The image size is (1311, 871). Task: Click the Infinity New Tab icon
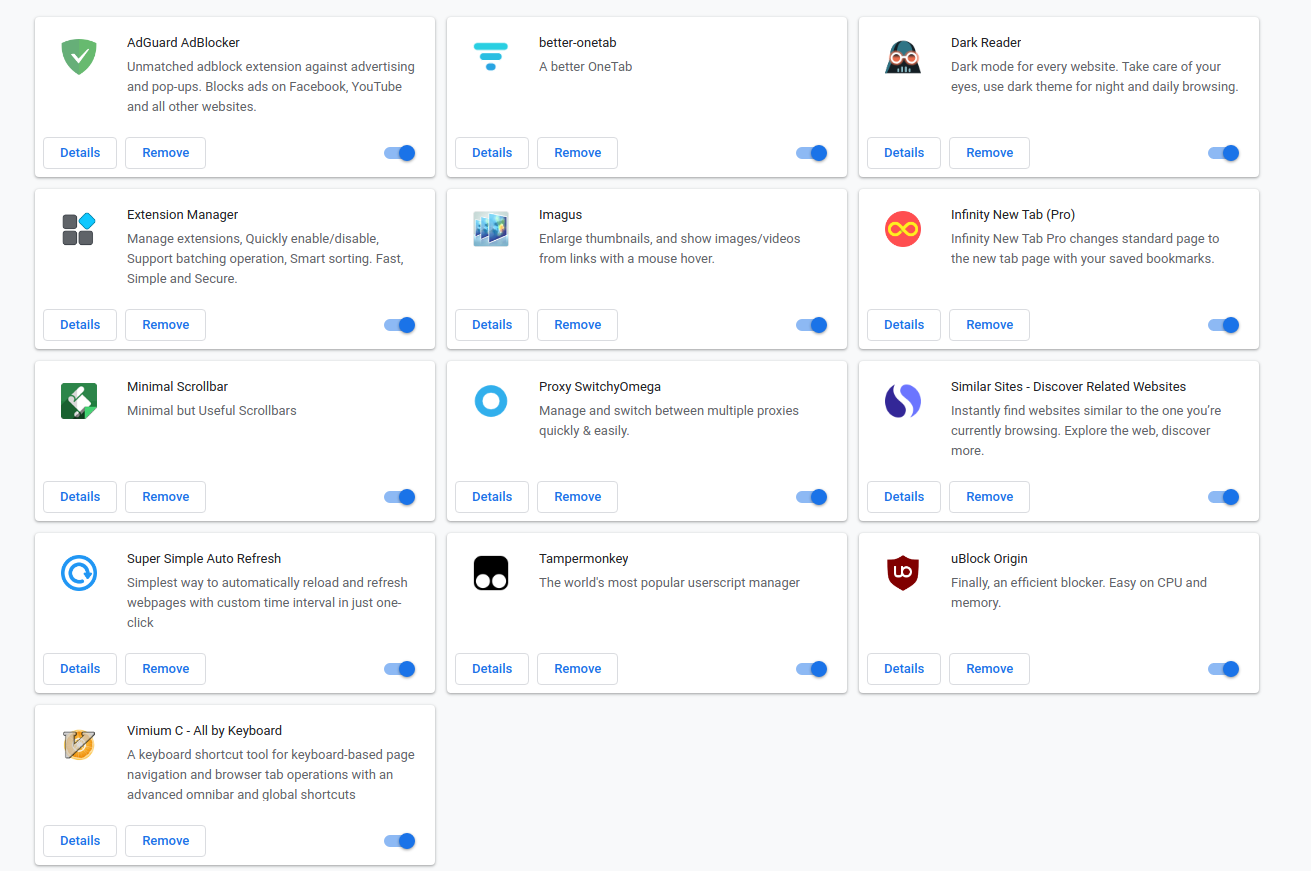903,229
